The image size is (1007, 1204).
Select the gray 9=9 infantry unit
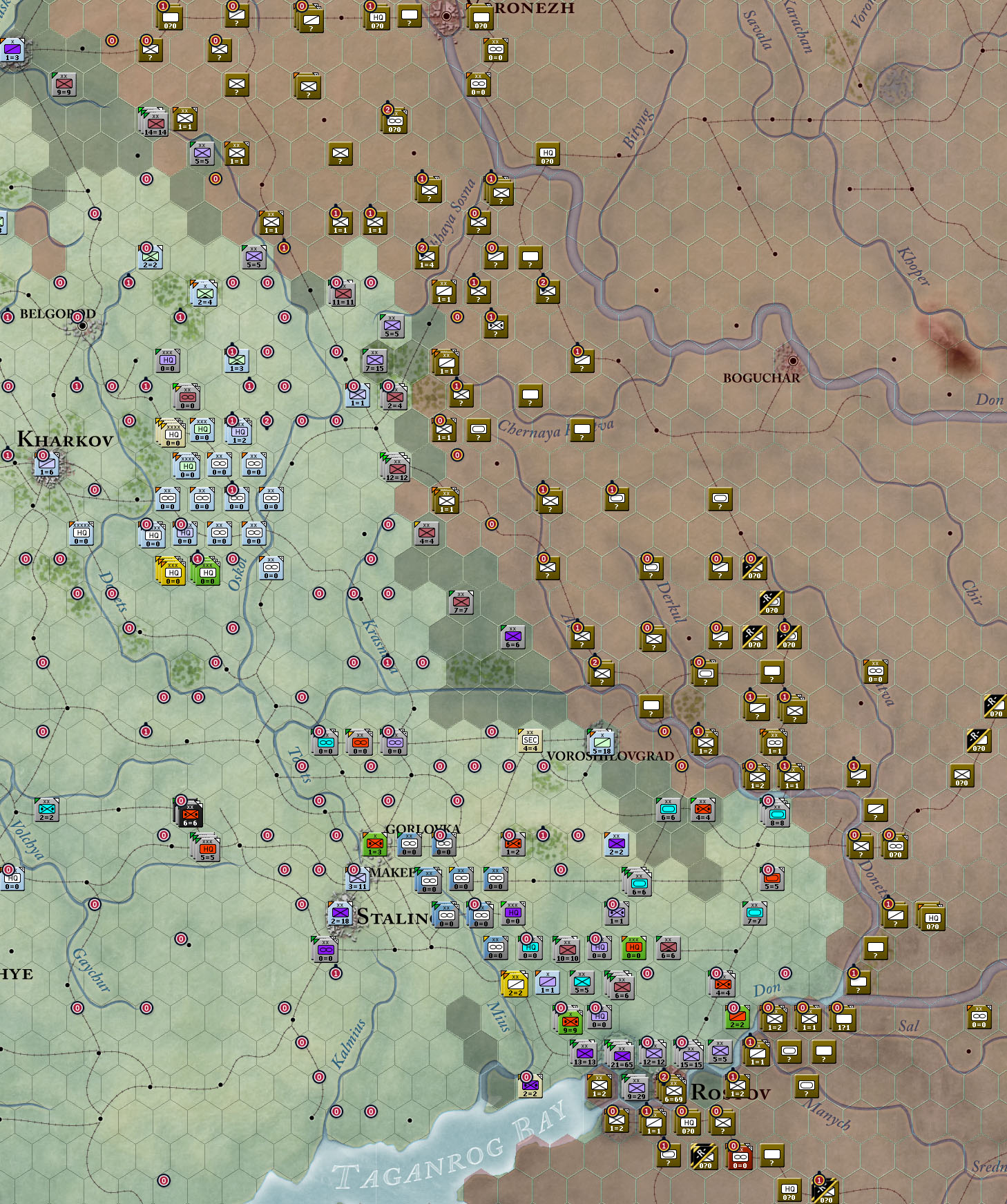click(x=64, y=84)
